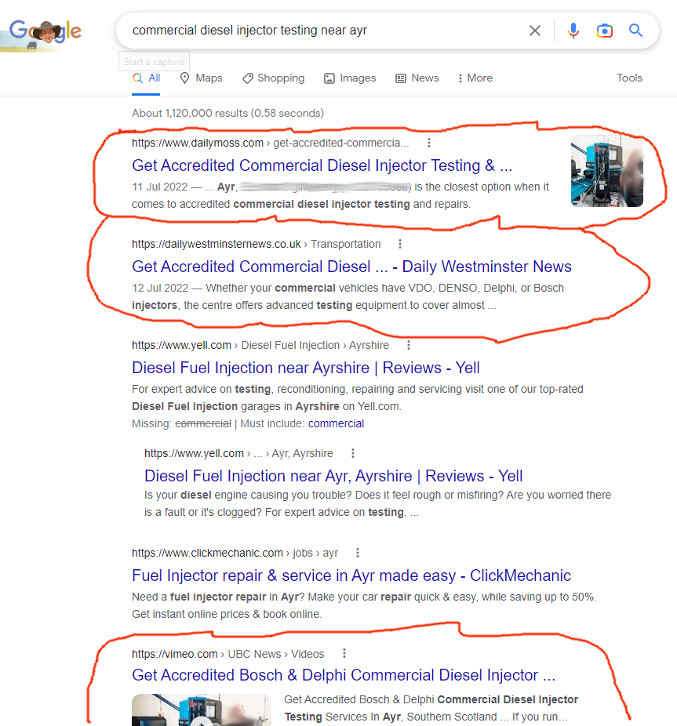Switch to the Maps tab
Viewport: 677px width, 726px height.
(201, 78)
